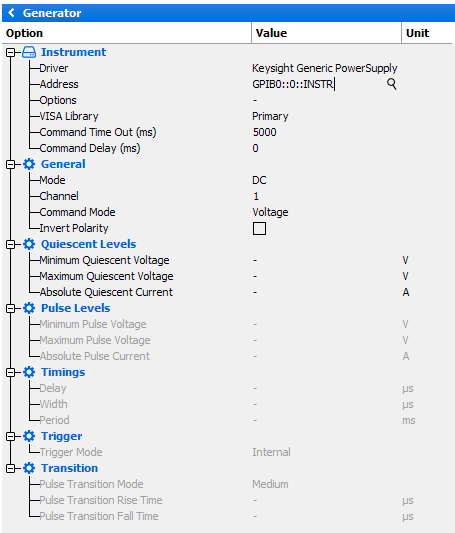This screenshot has width=455, height=533.
Task: Collapse the Quiescent Levels section
Action: point(11,244)
